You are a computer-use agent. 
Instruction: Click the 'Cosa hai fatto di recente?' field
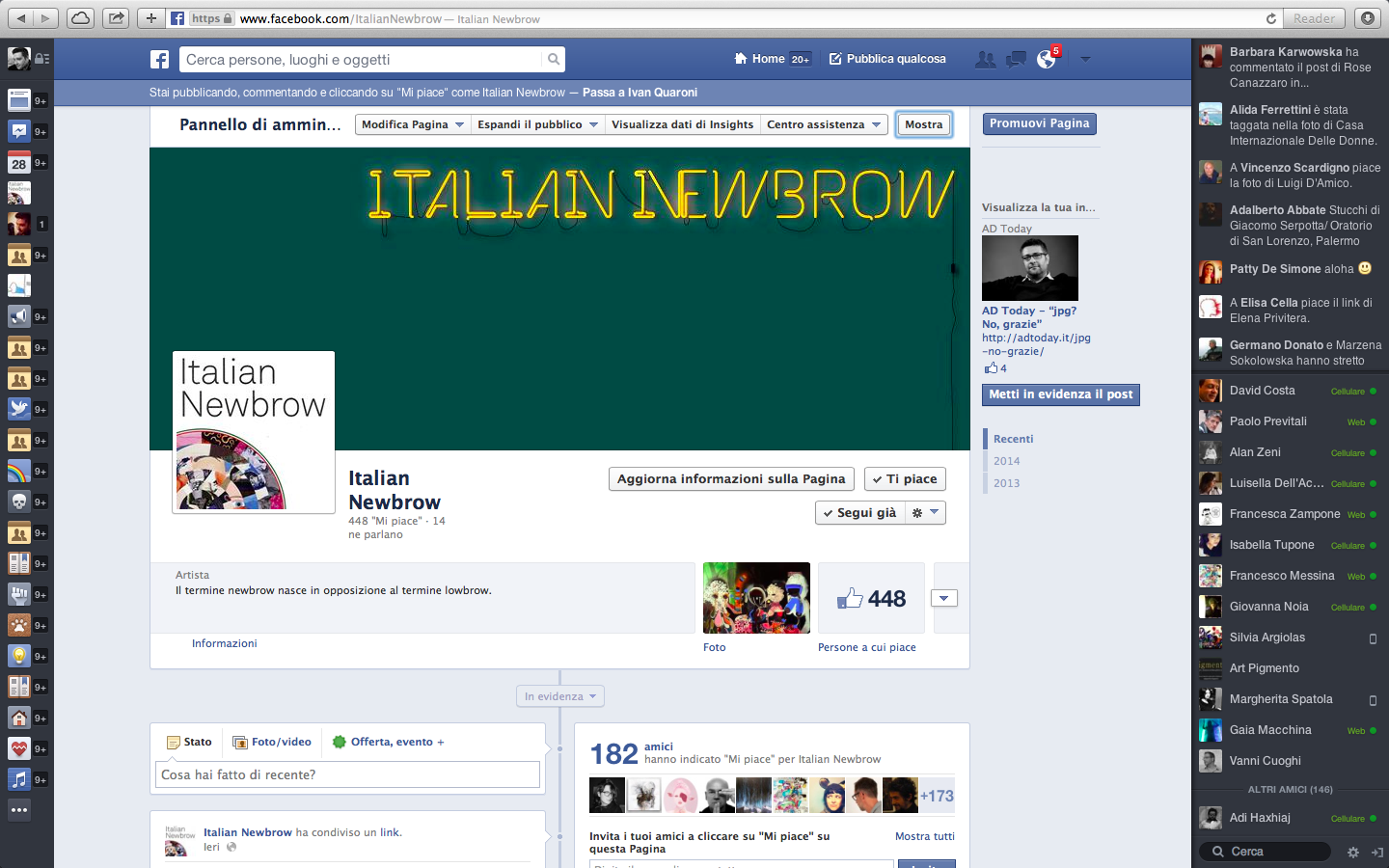point(347,774)
